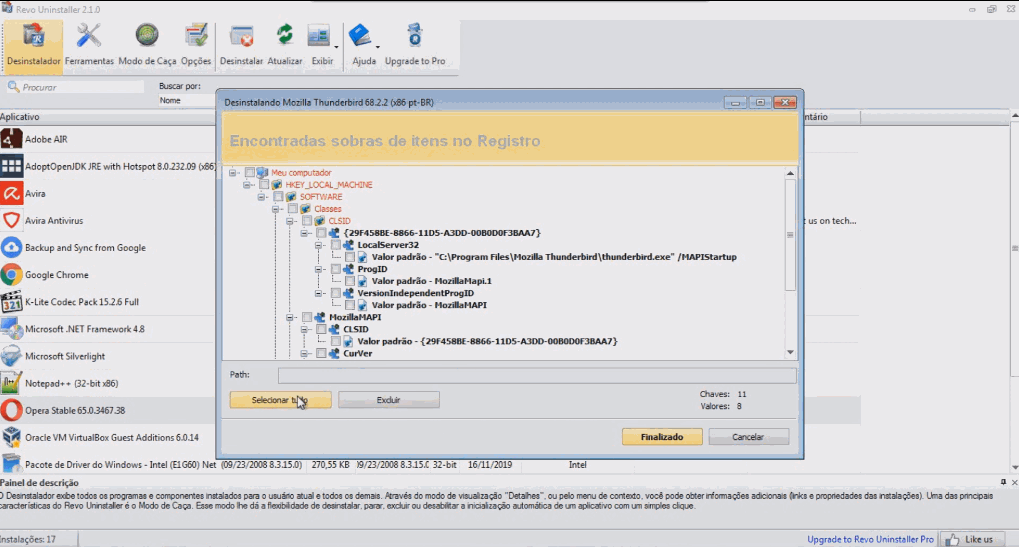Activate Modo de Caça hunter mode
The image size is (1019, 547).
[x=147, y=44]
